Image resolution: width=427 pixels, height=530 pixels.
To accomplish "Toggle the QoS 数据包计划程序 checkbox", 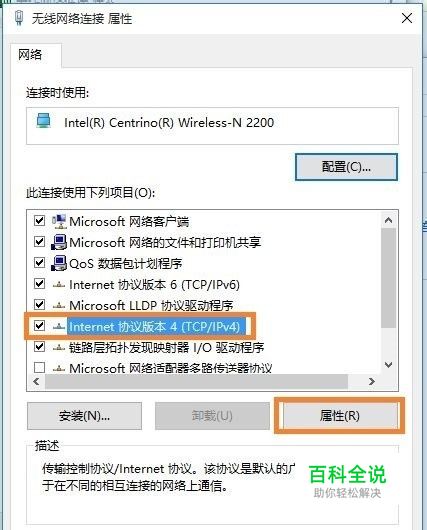I will 40,263.
